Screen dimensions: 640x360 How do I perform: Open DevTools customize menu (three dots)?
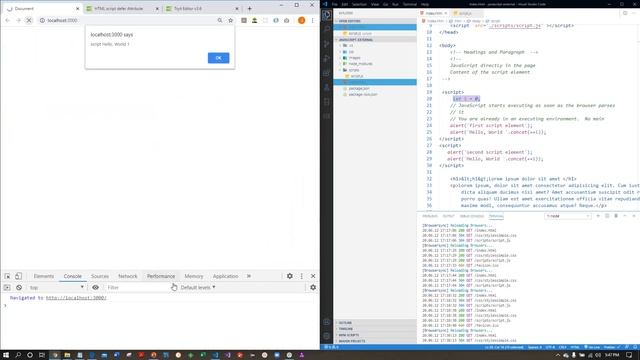[x=302, y=276]
